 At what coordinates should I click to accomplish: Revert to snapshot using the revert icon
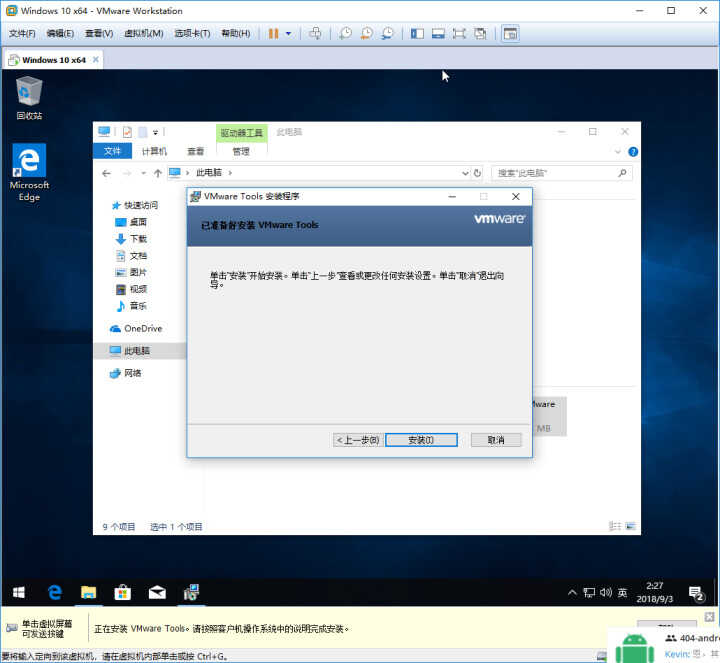[366, 34]
